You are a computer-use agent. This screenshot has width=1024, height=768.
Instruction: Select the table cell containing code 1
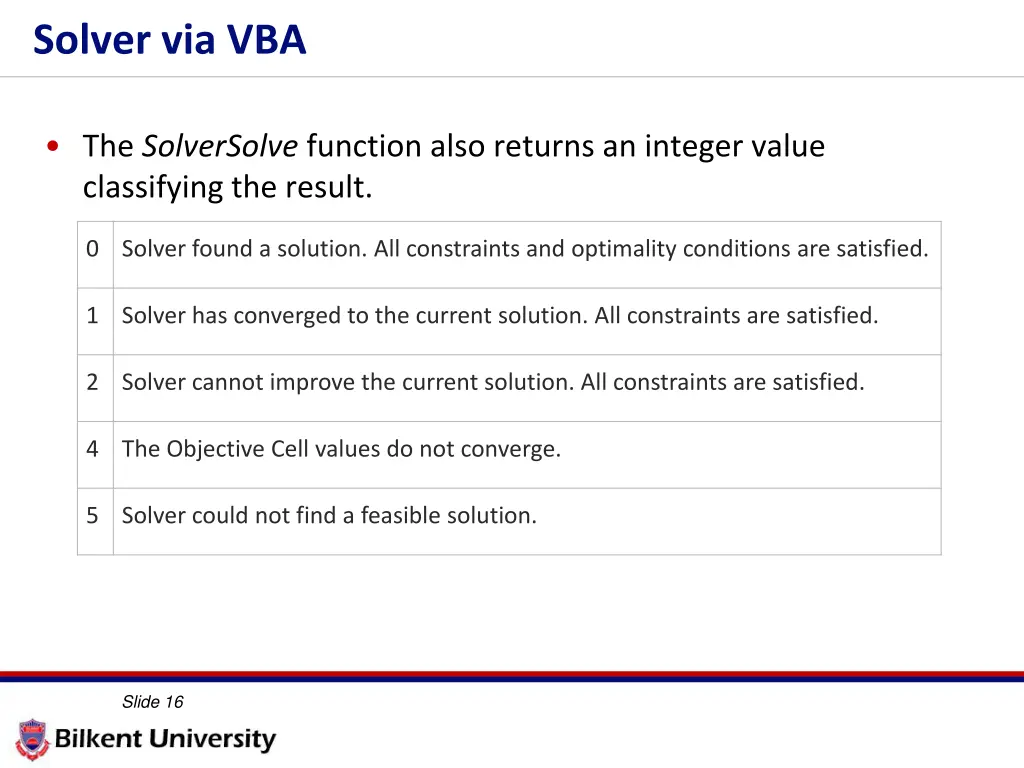[x=93, y=316]
